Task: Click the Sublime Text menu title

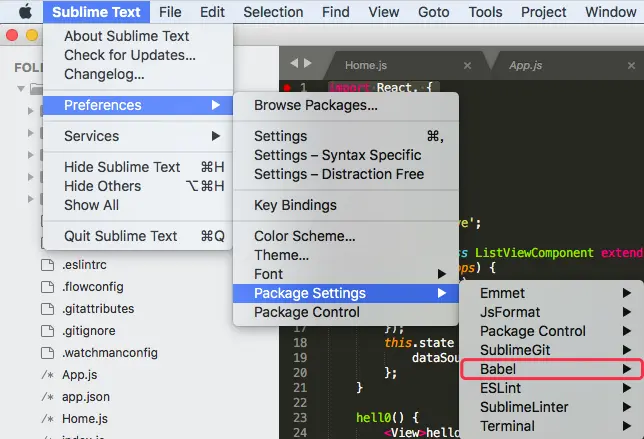Action: (x=96, y=12)
